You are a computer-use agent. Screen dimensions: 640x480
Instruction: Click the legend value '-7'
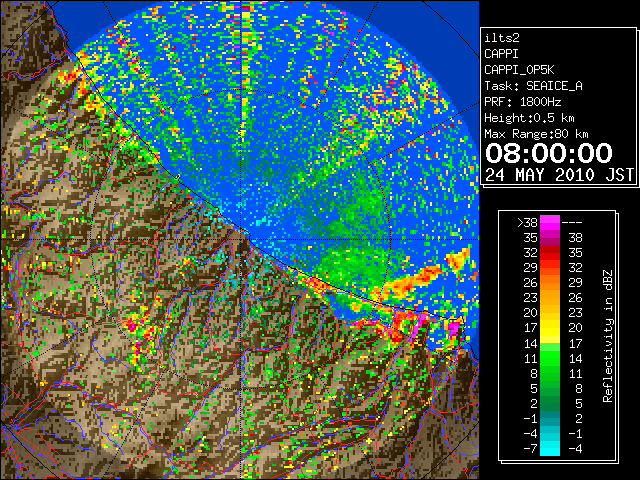(x=530, y=449)
